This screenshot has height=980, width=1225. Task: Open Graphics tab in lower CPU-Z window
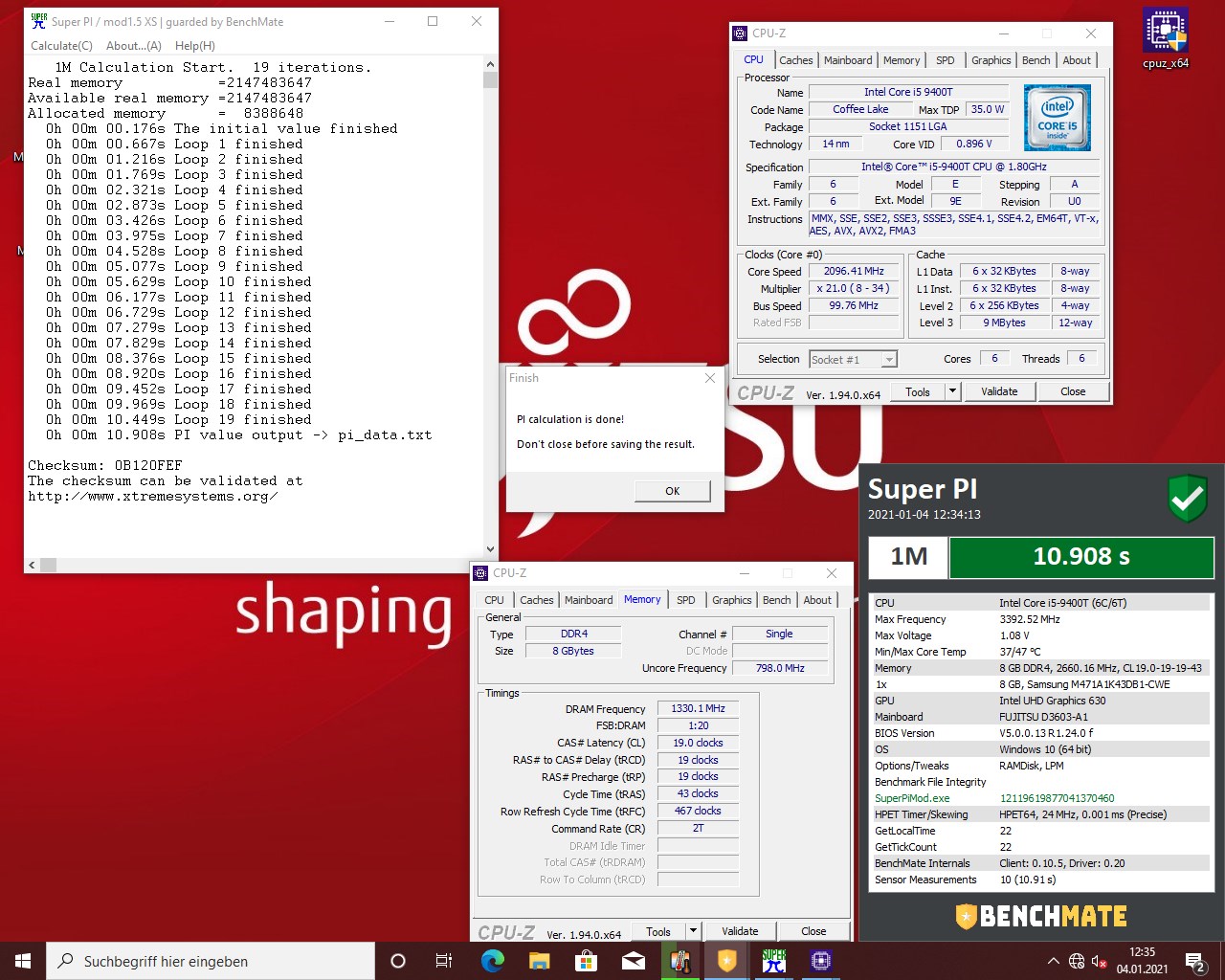point(731,600)
